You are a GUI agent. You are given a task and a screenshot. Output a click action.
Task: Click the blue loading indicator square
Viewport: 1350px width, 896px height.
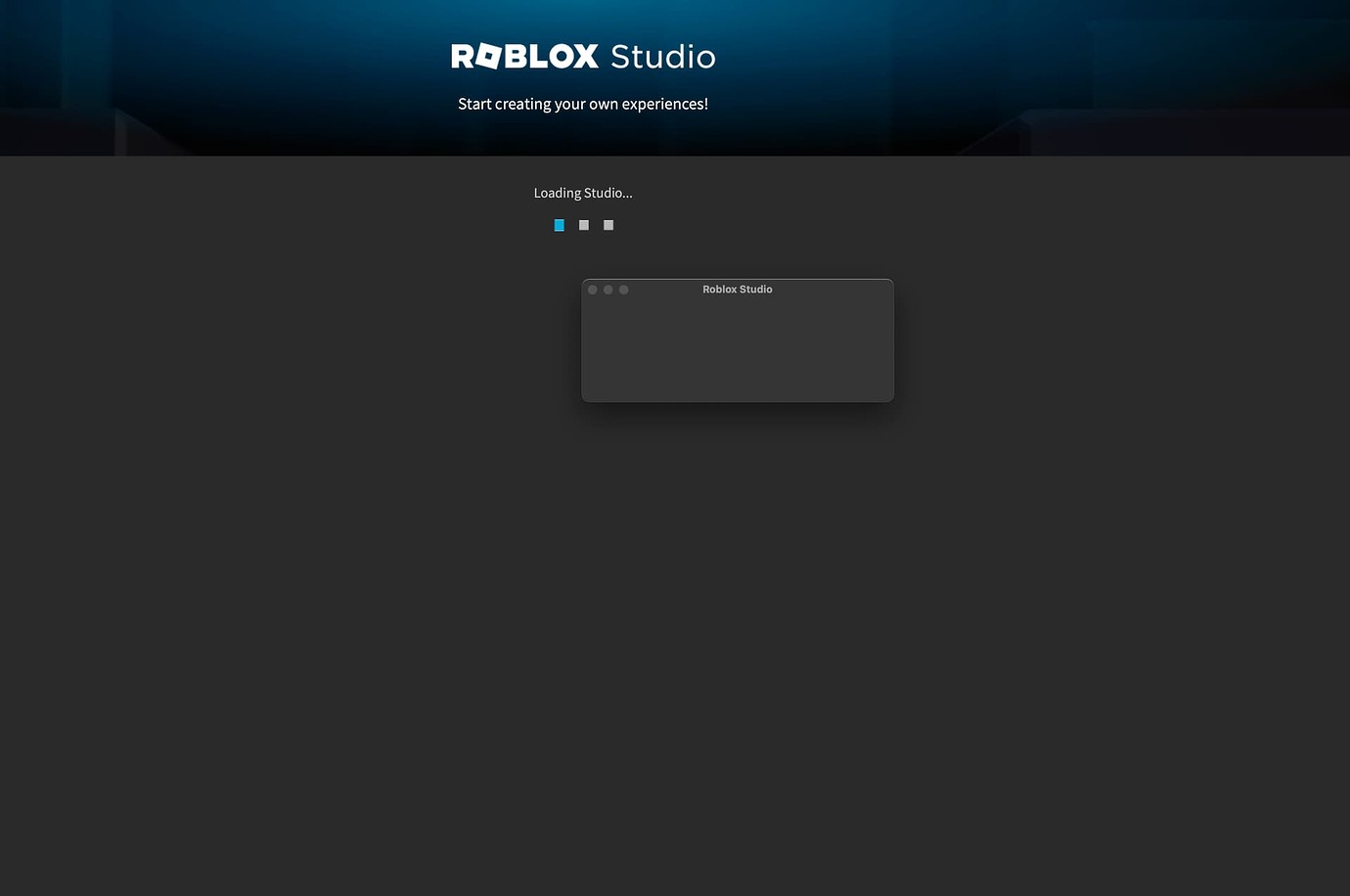[559, 225]
